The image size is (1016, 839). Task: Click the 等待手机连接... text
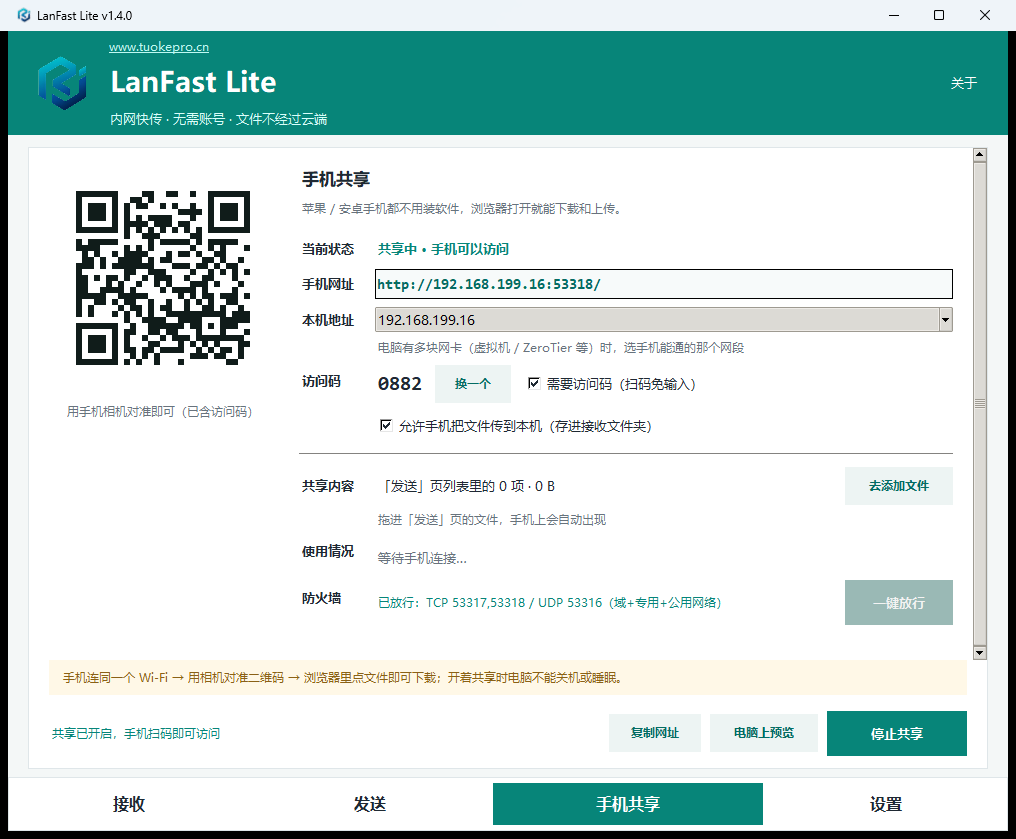[x=422, y=558]
